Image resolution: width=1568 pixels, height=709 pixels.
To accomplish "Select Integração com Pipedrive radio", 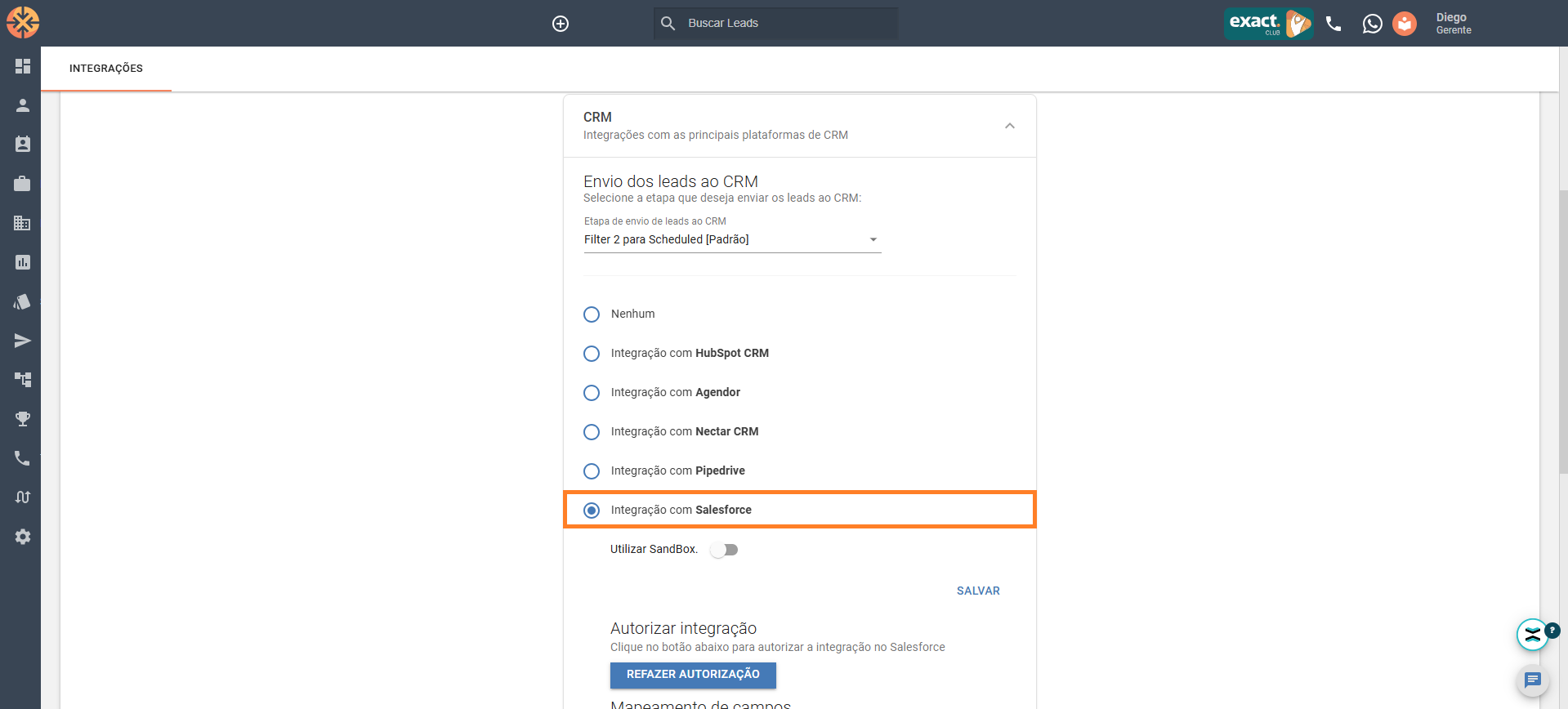I will pyautogui.click(x=592, y=471).
